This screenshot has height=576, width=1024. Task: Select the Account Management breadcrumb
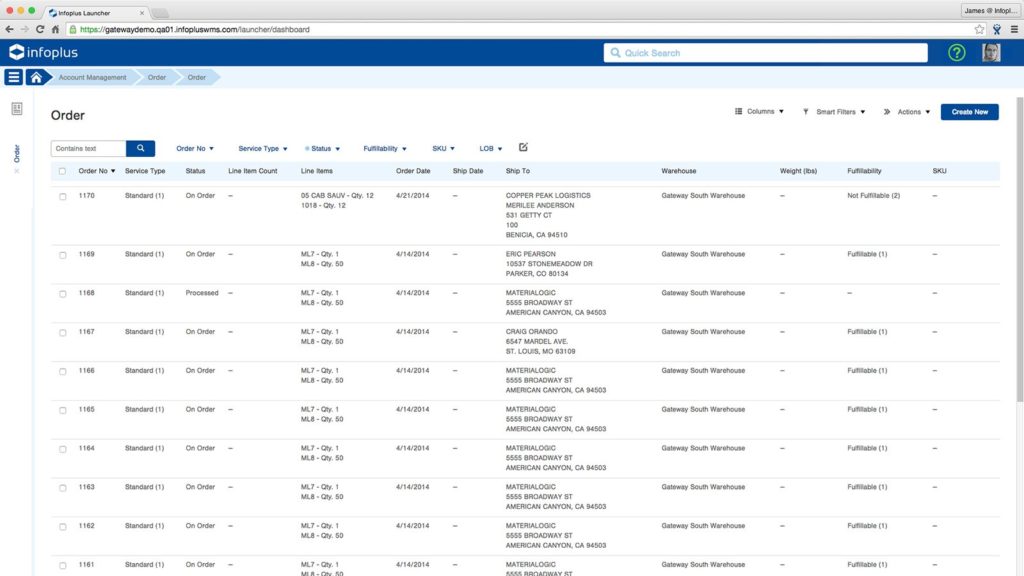(x=92, y=77)
